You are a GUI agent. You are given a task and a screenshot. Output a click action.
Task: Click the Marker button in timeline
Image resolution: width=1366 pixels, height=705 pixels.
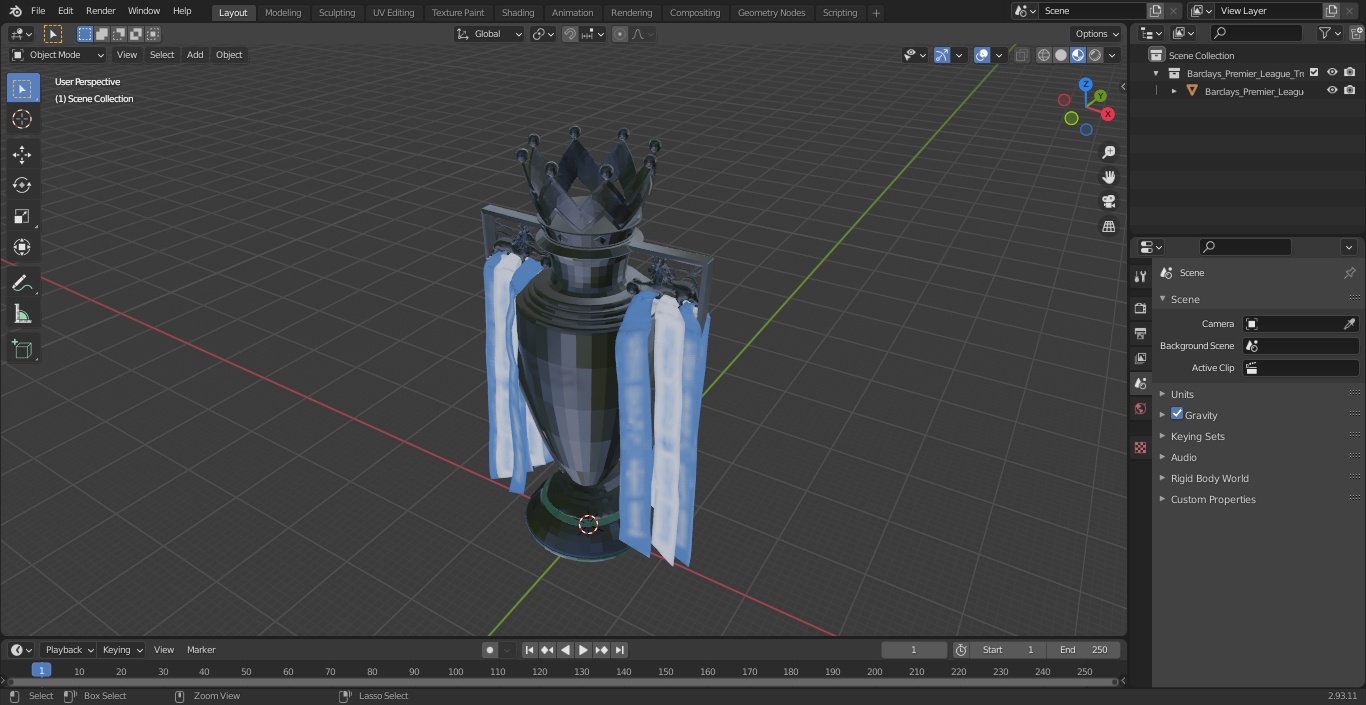(201, 650)
